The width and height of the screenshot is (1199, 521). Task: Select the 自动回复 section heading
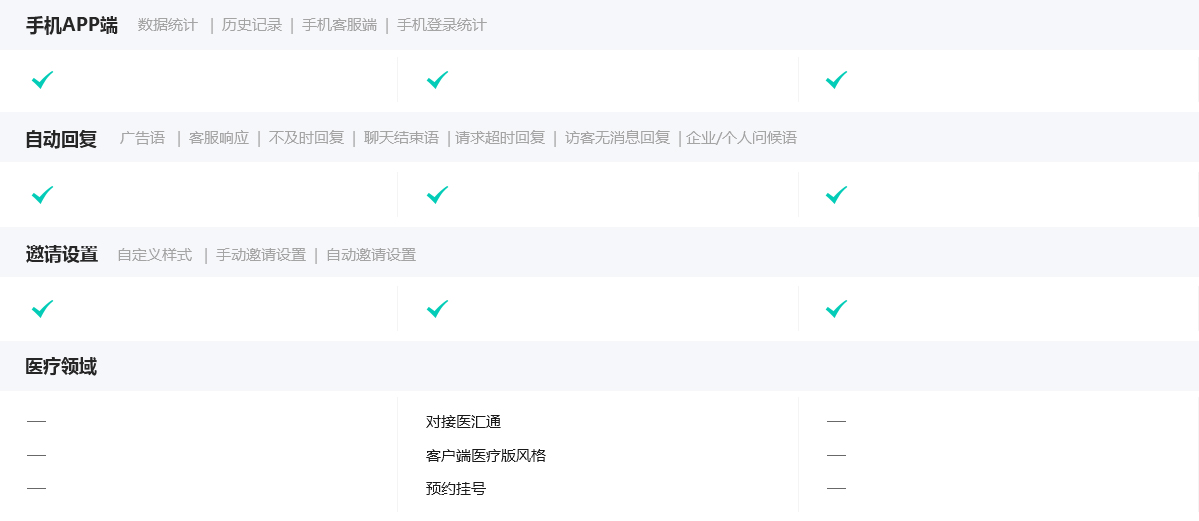pyautogui.click(x=61, y=139)
